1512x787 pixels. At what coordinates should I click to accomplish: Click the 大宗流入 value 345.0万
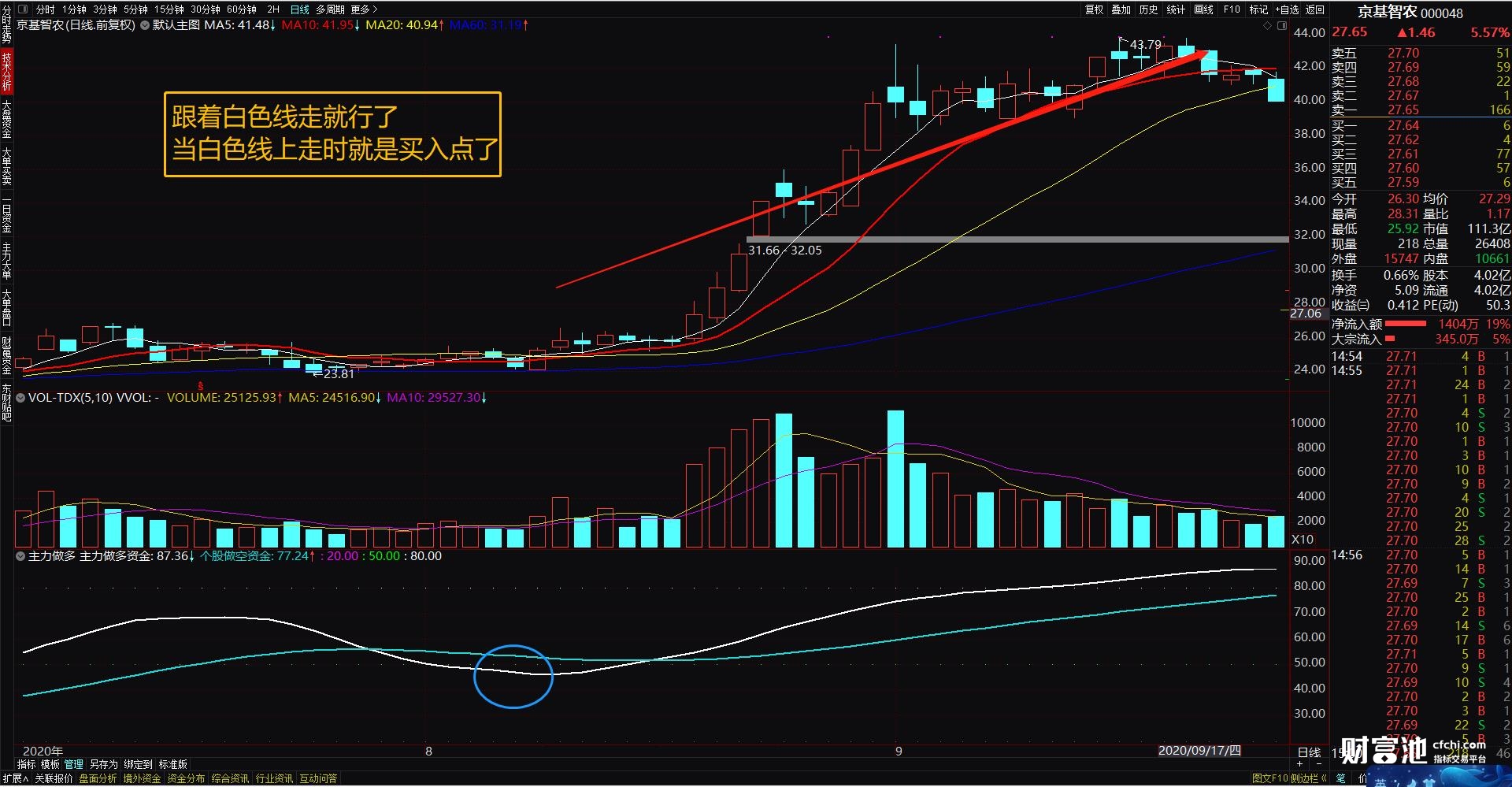(1456, 339)
